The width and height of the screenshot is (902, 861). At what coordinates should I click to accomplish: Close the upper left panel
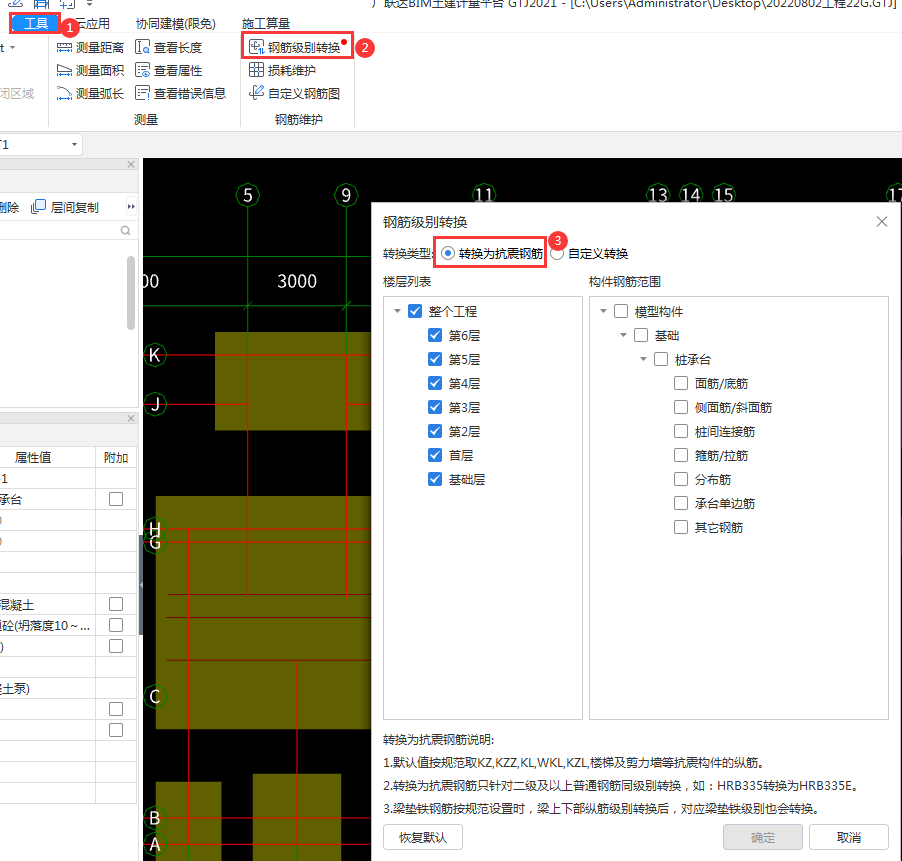pyautogui.click(x=131, y=164)
